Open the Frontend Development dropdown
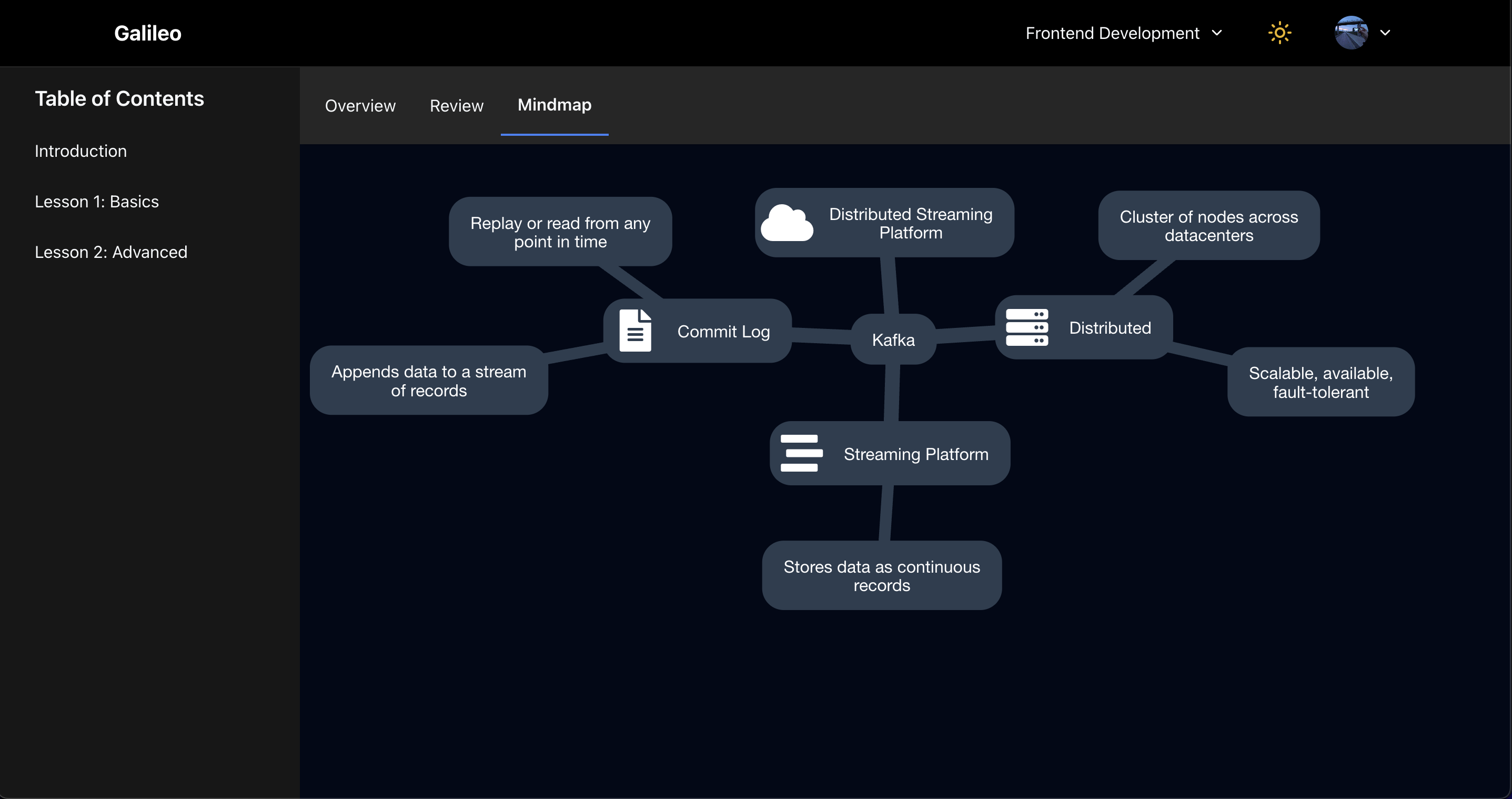 [x=1123, y=34]
